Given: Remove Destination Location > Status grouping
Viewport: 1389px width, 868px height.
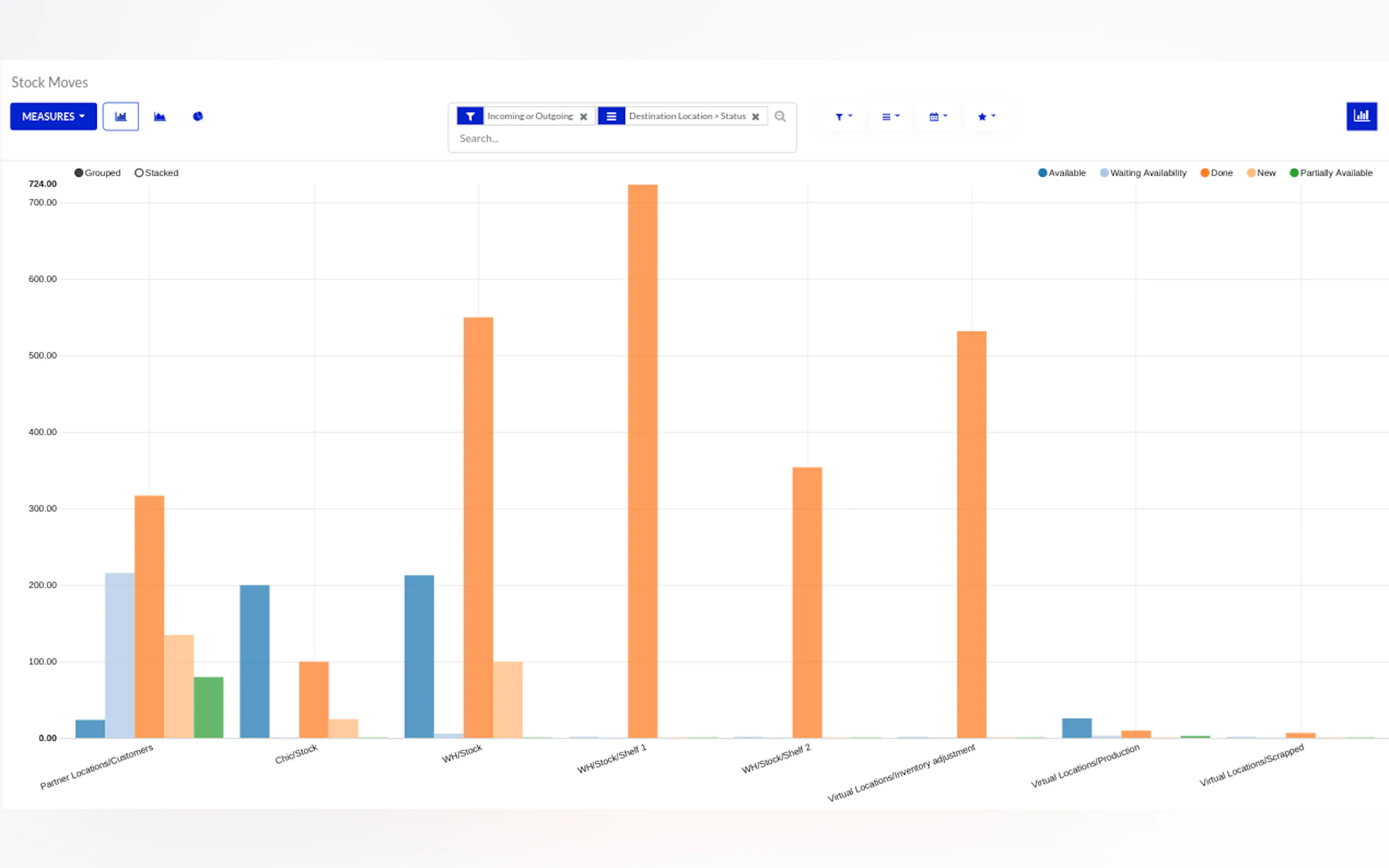Looking at the screenshot, I should (x=756, y=116).
